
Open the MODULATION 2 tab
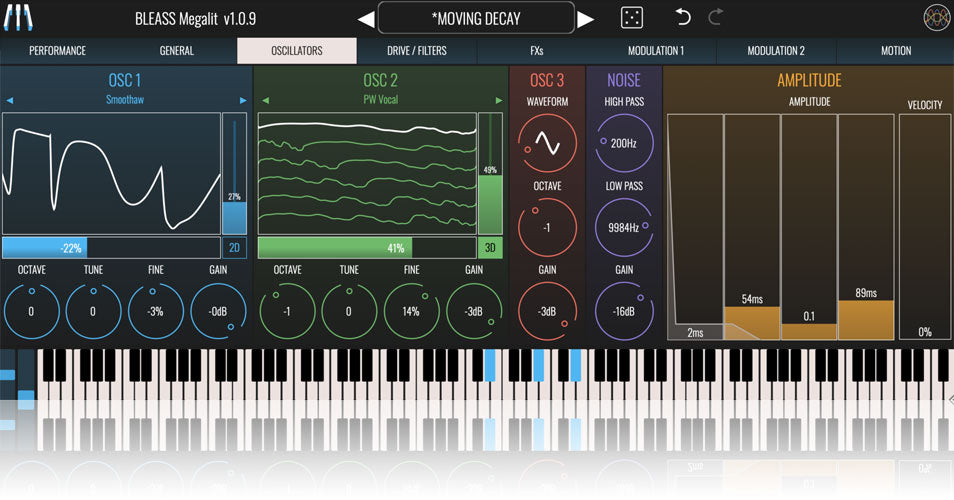[x=776, y=51]
